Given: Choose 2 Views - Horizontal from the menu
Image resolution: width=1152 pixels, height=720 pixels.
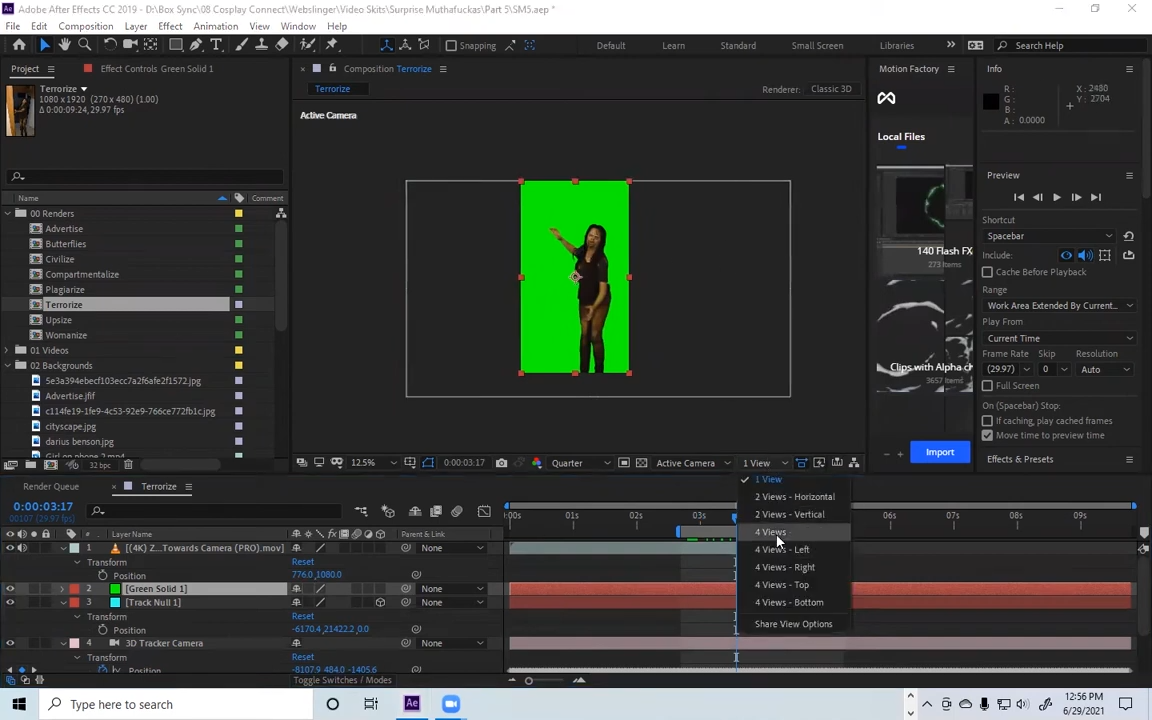Looking at the screenshot, I should (794, 497).
